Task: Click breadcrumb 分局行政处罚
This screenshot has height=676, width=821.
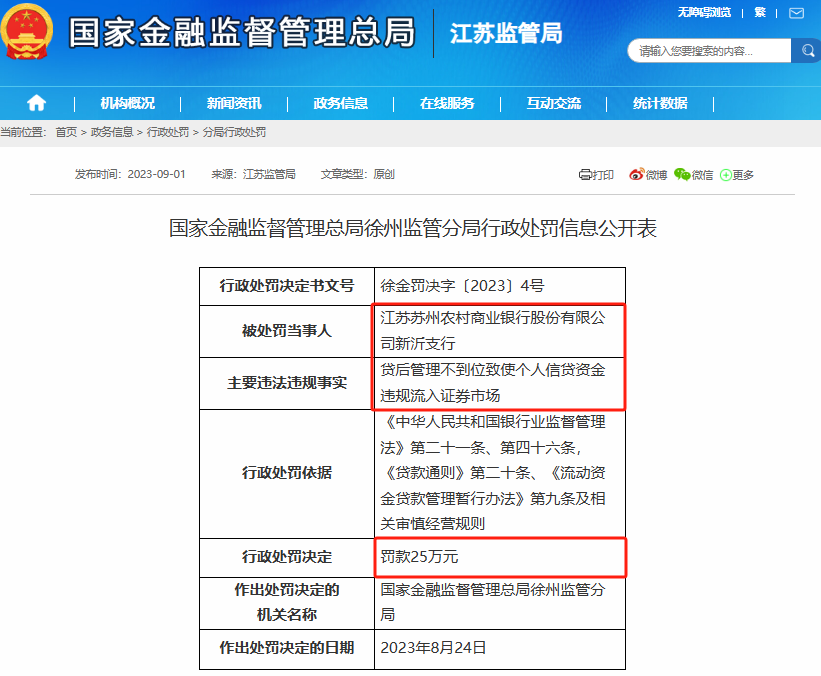Action: 234,132
